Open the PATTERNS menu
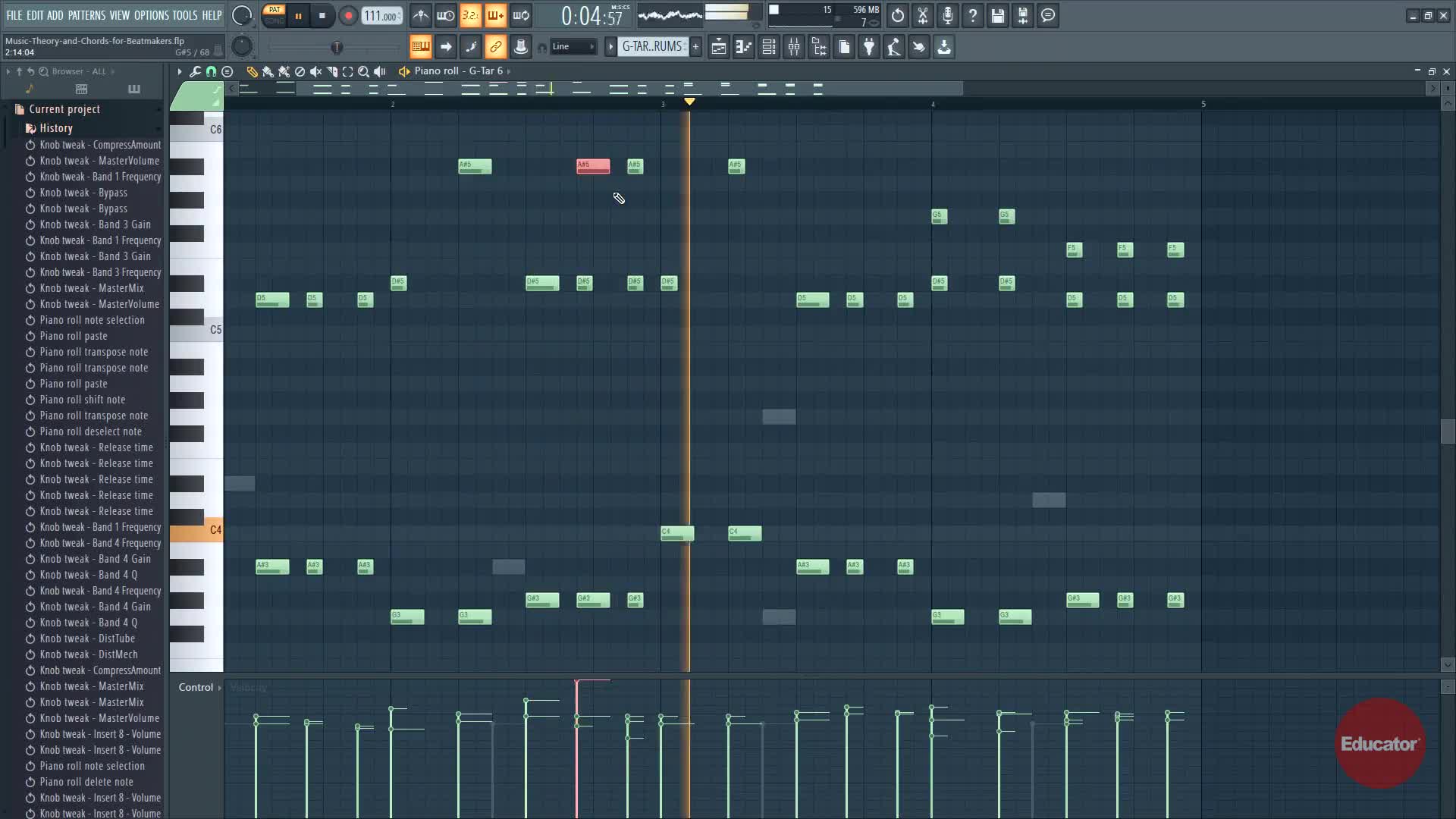Viewport: 1456px width, 819px height. [86, 15]
